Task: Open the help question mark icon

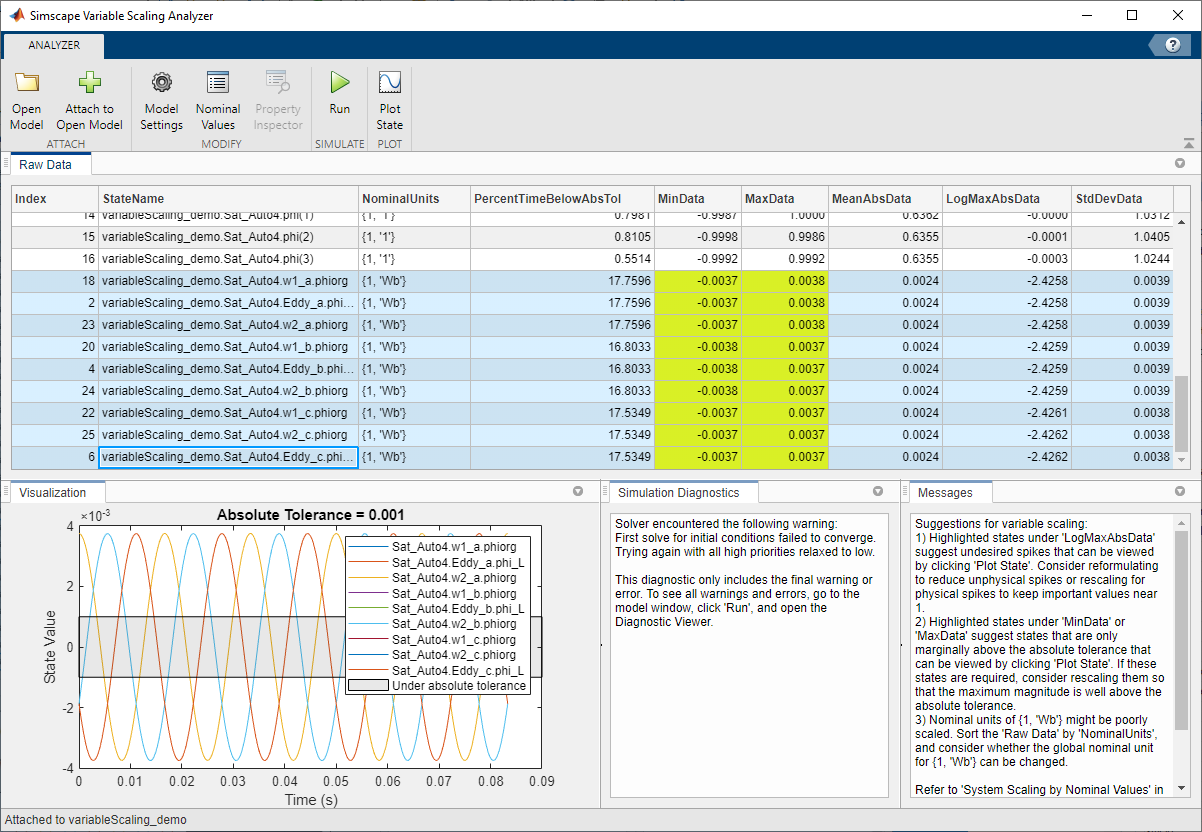Action: click(1170, 45)
